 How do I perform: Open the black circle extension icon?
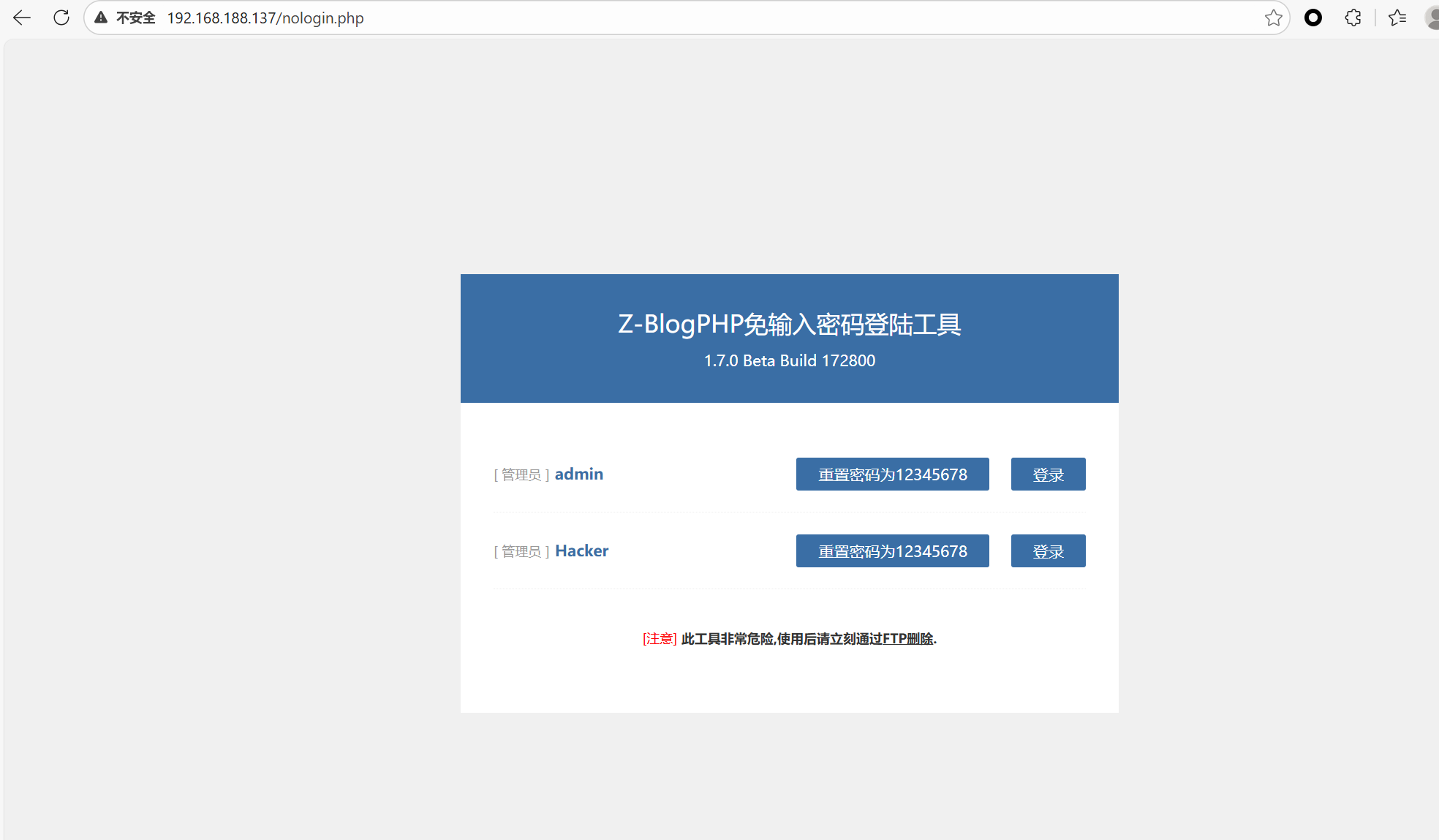[x=1313, y=18]
